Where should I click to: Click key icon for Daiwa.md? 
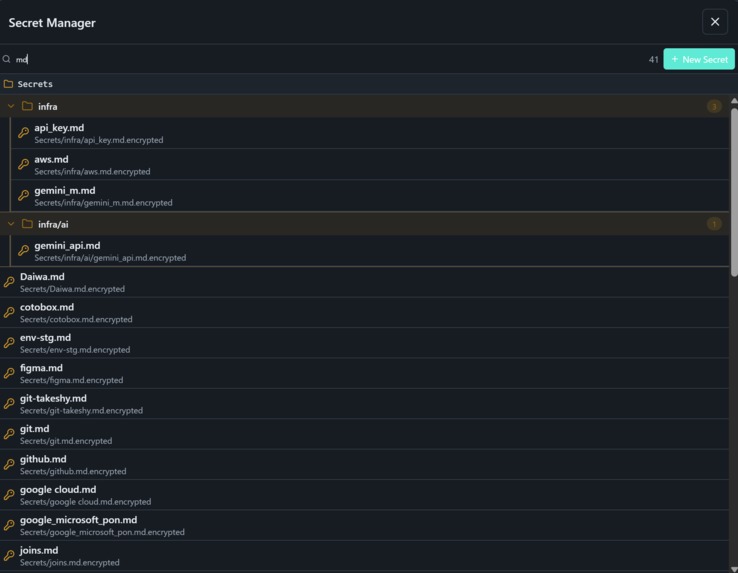click(x=9, y=282)
